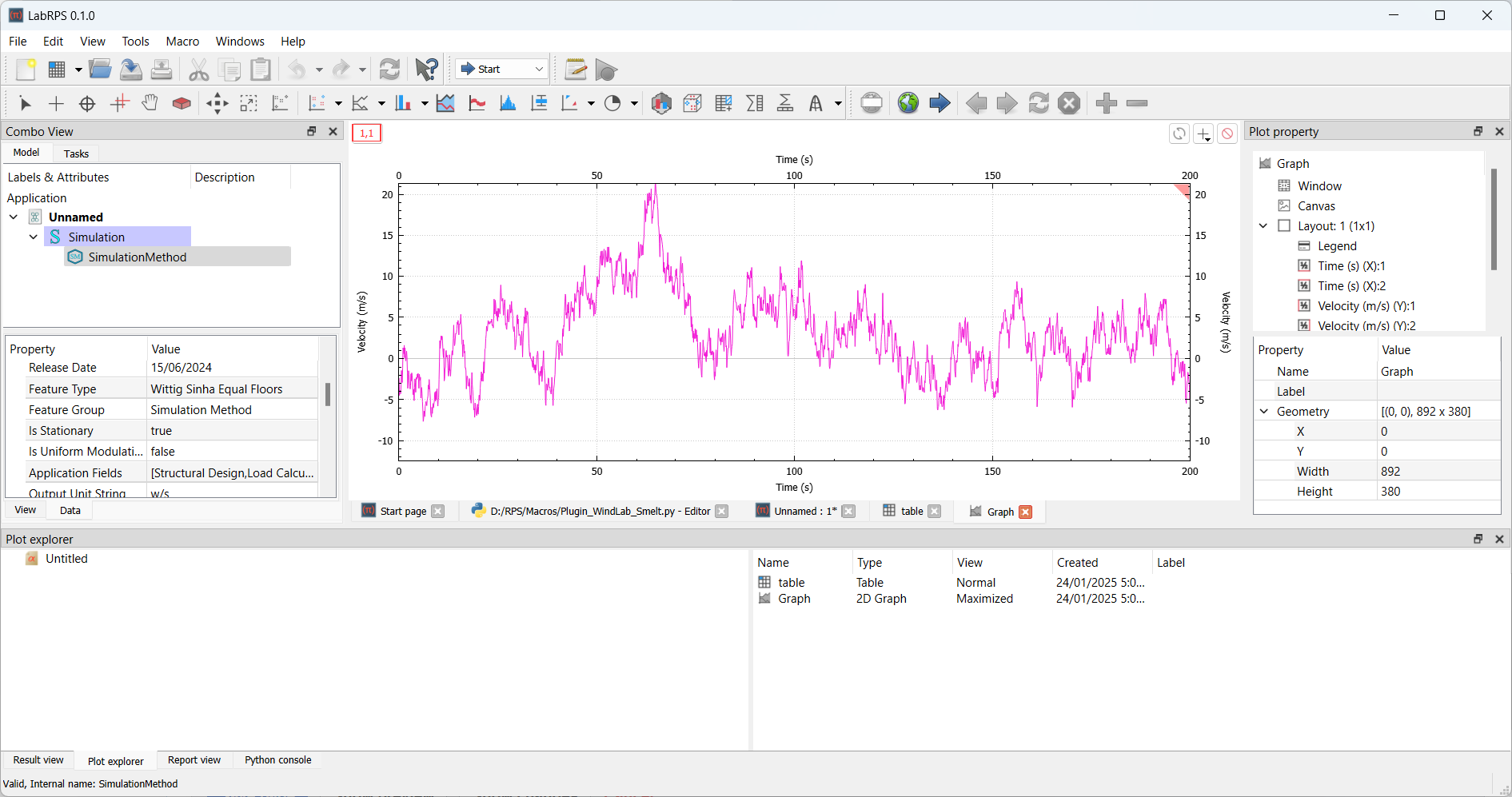1512x797 pixels.
Task: Click the globe web icon in toolbar
Action: [908, 103]
